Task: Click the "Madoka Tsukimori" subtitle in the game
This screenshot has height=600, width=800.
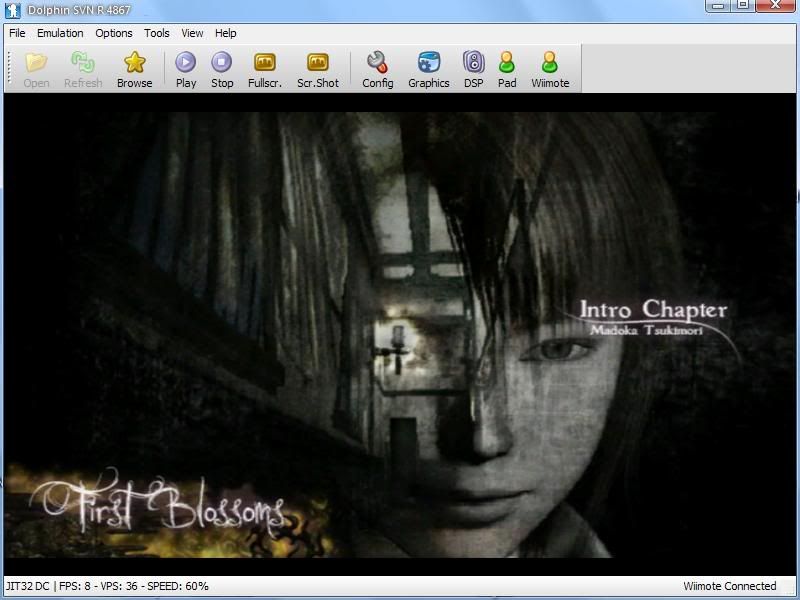Action: pos(647,330)
